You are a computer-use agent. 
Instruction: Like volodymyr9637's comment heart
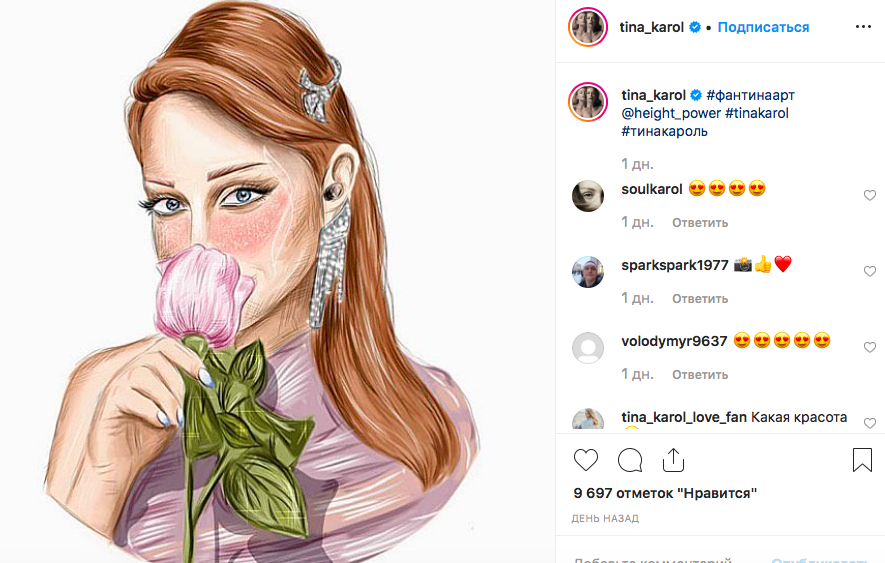tap(870, 348)
